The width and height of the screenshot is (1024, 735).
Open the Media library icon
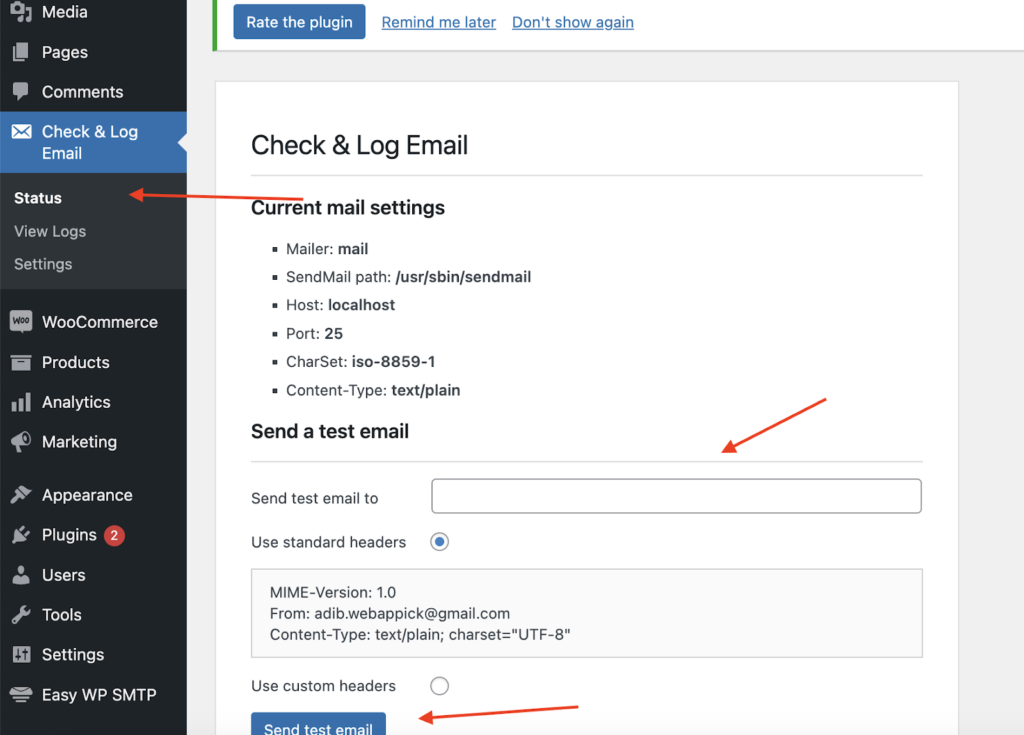coord(23,12)
